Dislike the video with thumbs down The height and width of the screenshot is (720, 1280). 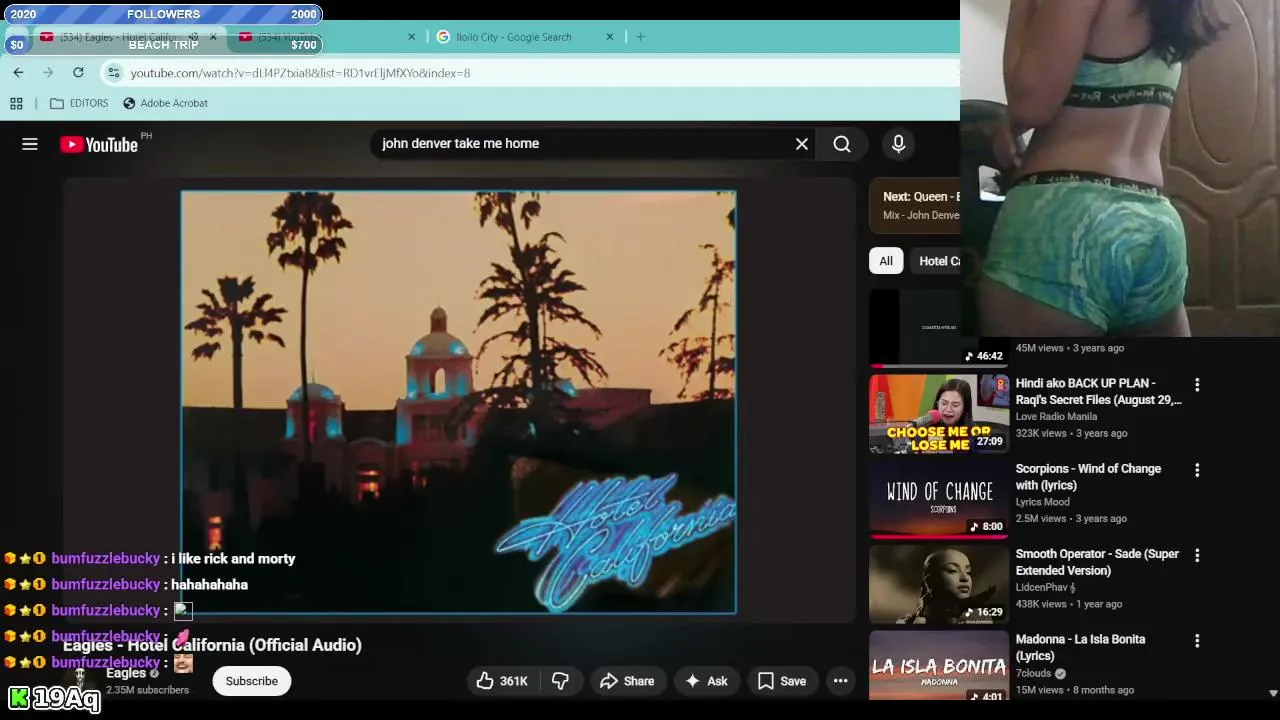560,681
